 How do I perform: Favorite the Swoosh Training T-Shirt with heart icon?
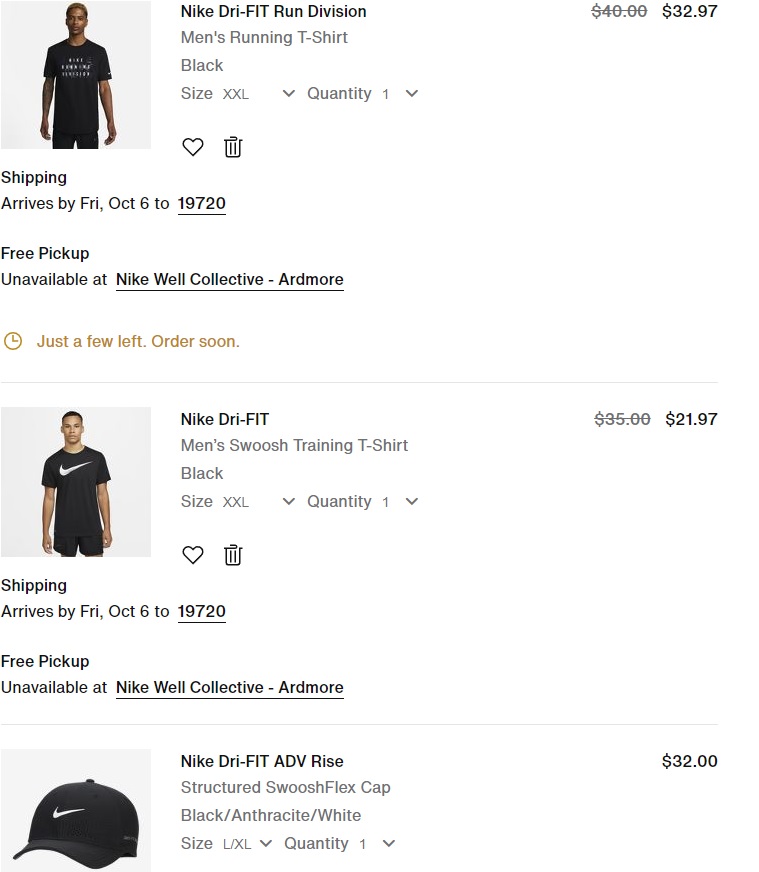193,555
